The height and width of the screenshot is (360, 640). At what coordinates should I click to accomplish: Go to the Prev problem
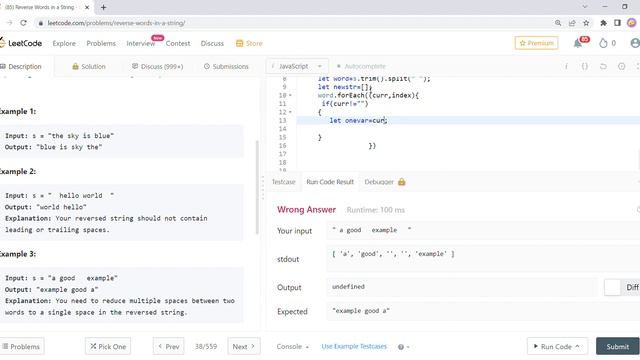point(169,347)
